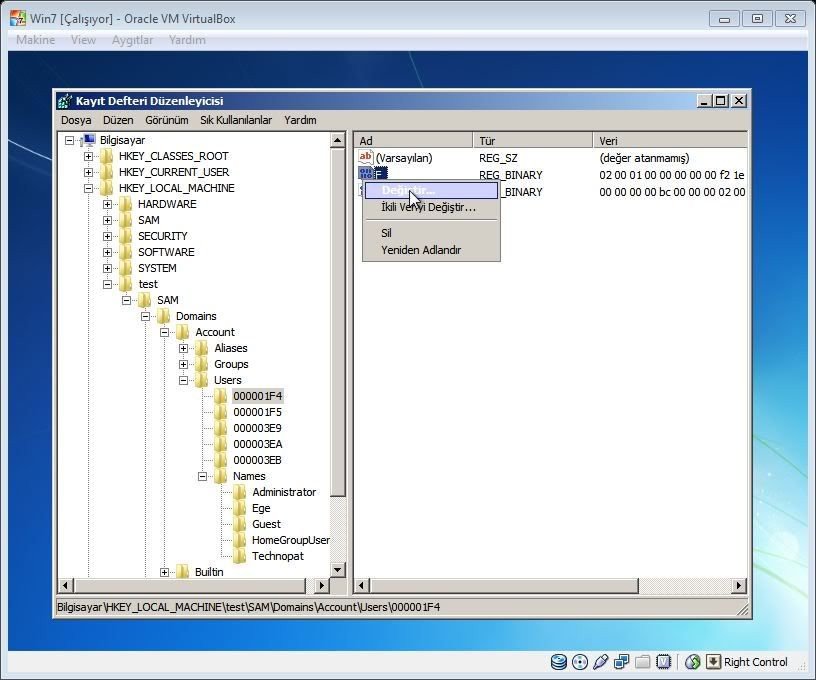Choose 'Sil' in the context menu

pos(386,233)
